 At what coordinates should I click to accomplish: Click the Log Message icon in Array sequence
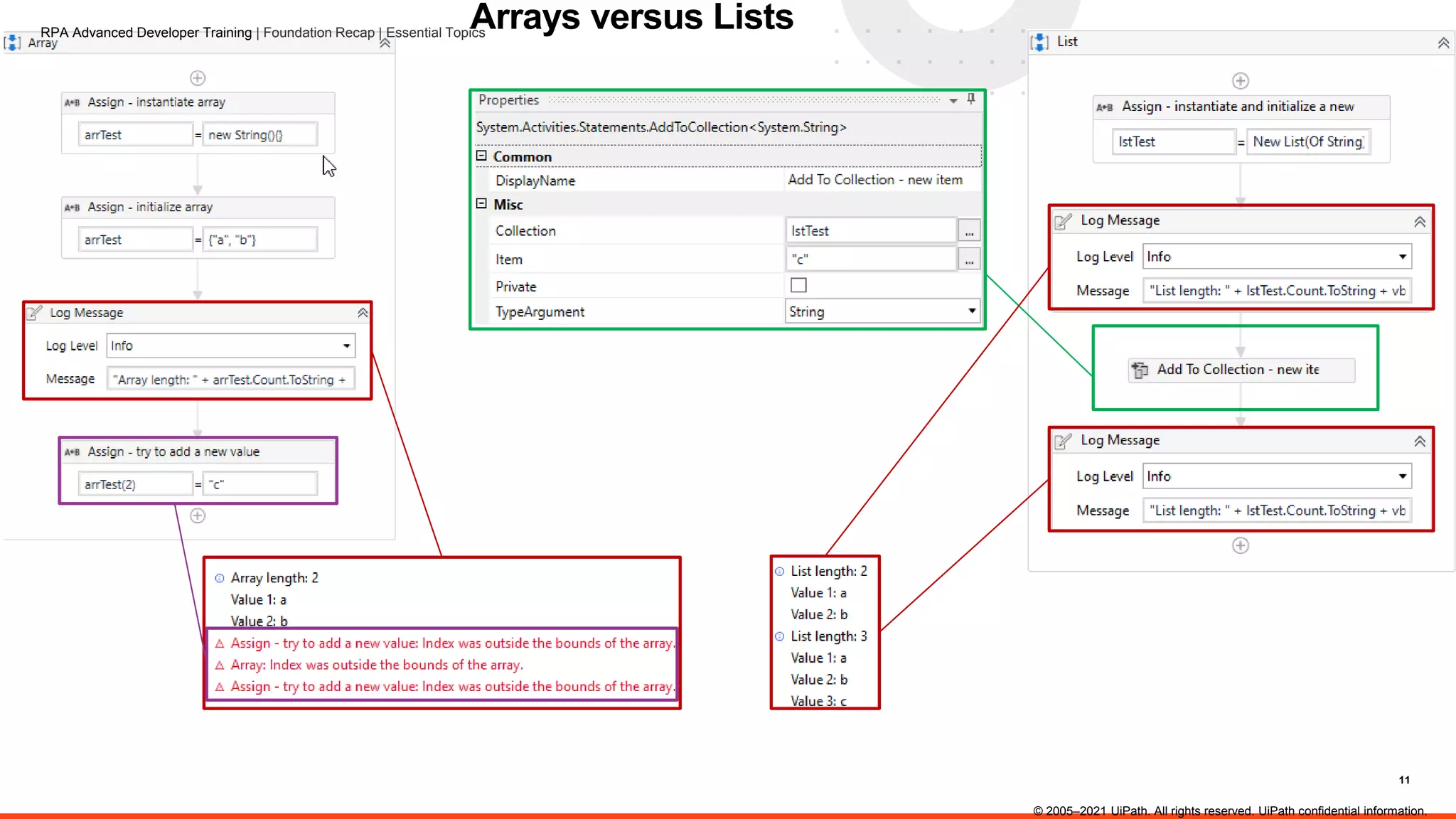tap(34, 313)
